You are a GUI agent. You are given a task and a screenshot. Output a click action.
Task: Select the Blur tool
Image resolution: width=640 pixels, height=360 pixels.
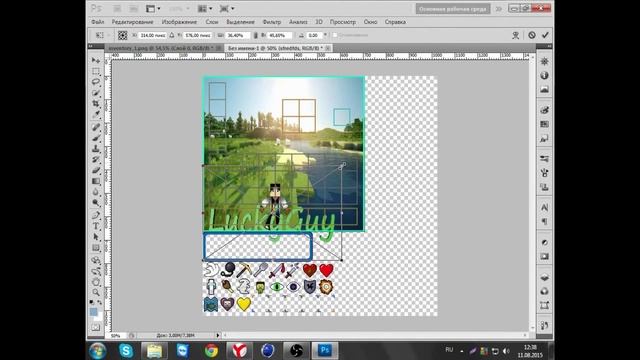96,192
